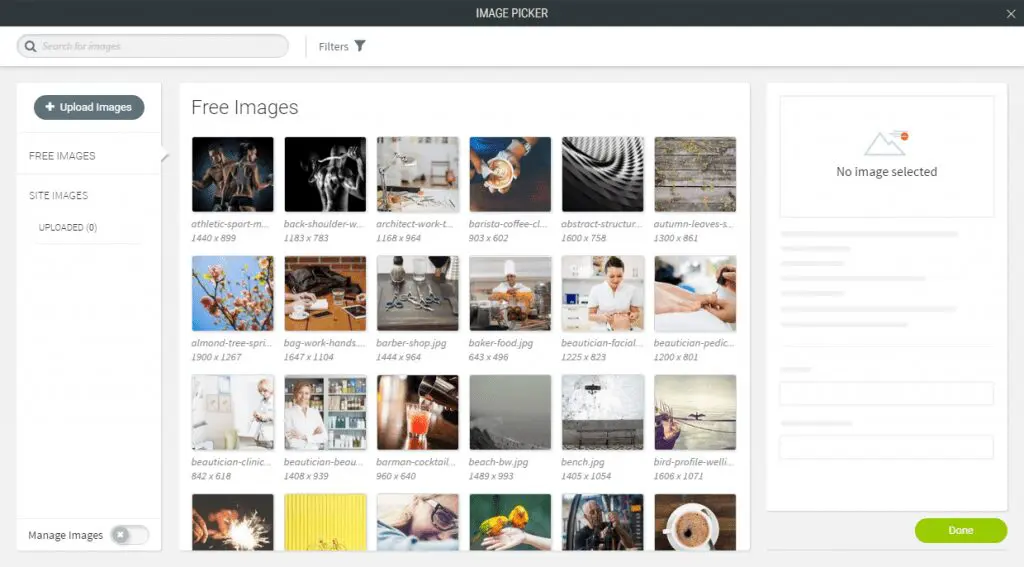1024x567 pixels.
Task: Click the Filters label
Action: tap(333, 46)
